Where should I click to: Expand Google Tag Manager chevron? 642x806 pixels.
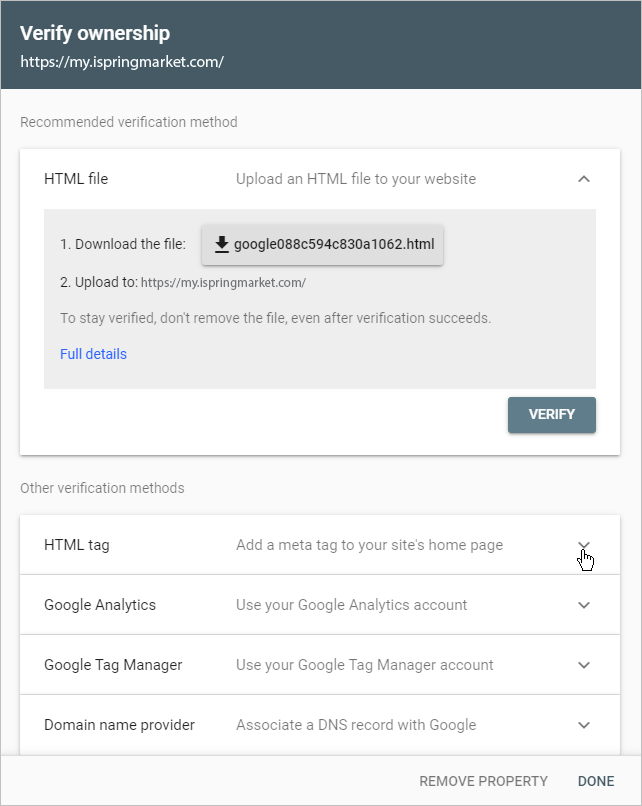pyautogui.click(x=583, y=665)
